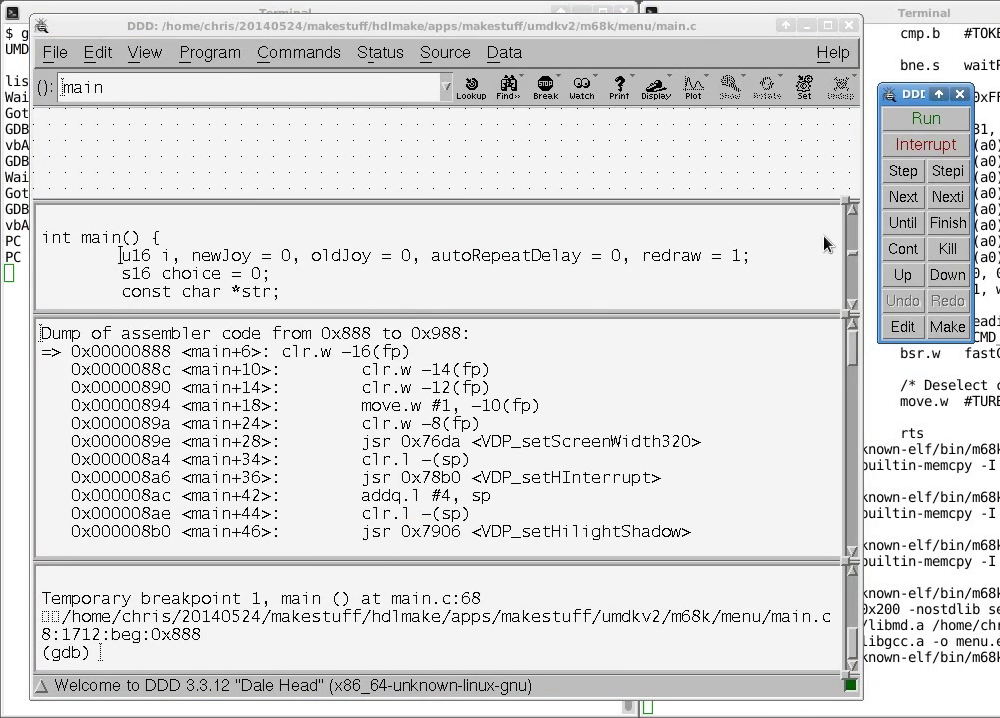Click the Find>> binoculars icon
Screen dimensions: 1000x718
(508, 87)
